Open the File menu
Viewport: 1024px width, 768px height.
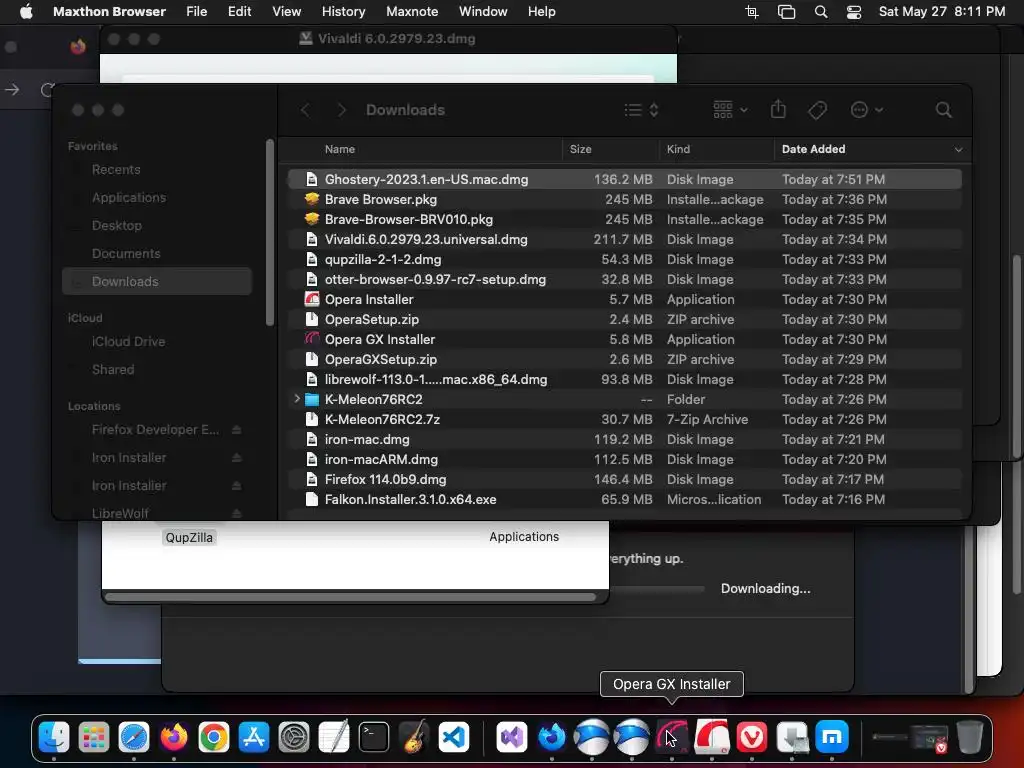pyautogui.click(x=197, y=12)
